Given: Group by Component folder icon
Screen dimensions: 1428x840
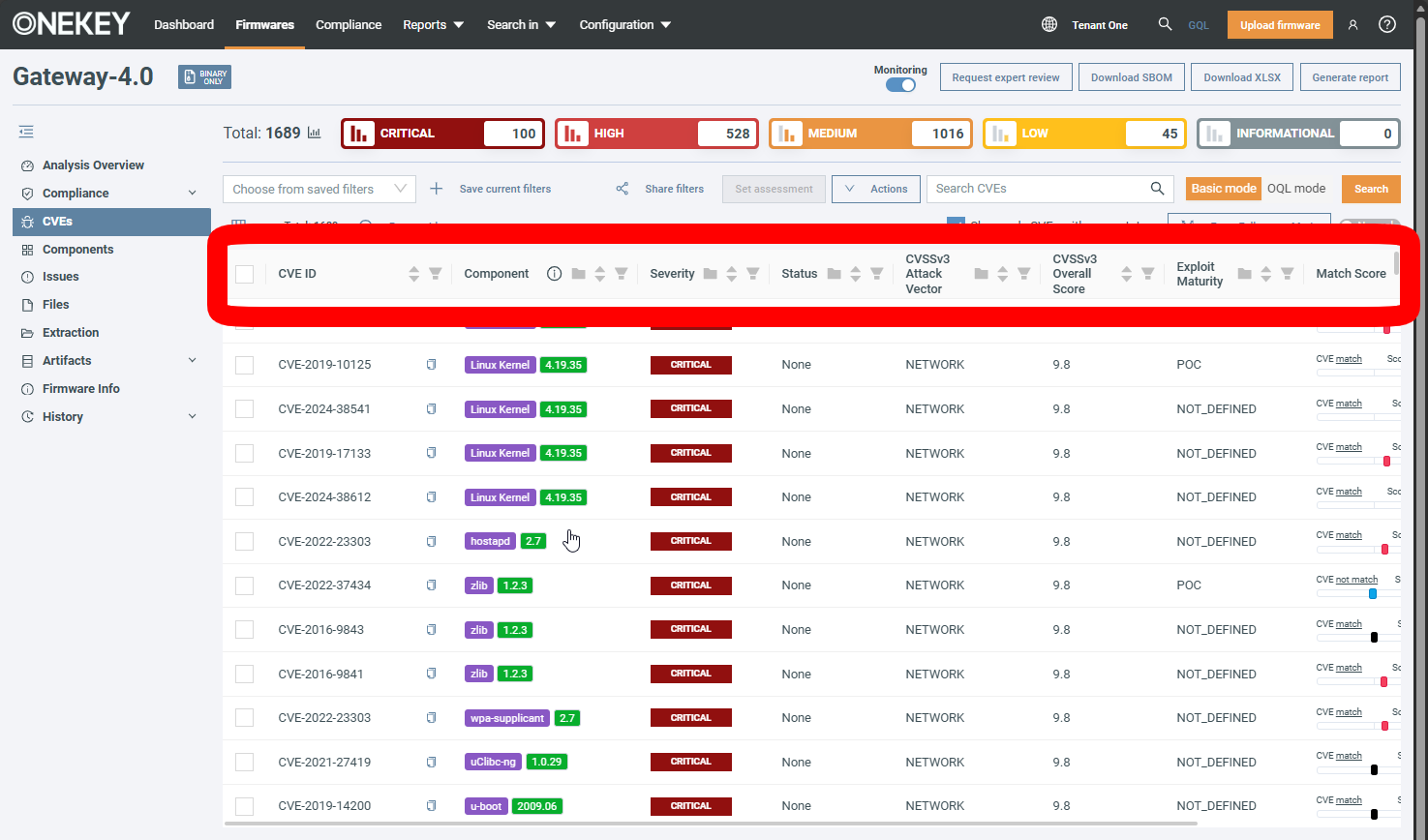Looking at the screenshot, I should [x=578, y=274].
